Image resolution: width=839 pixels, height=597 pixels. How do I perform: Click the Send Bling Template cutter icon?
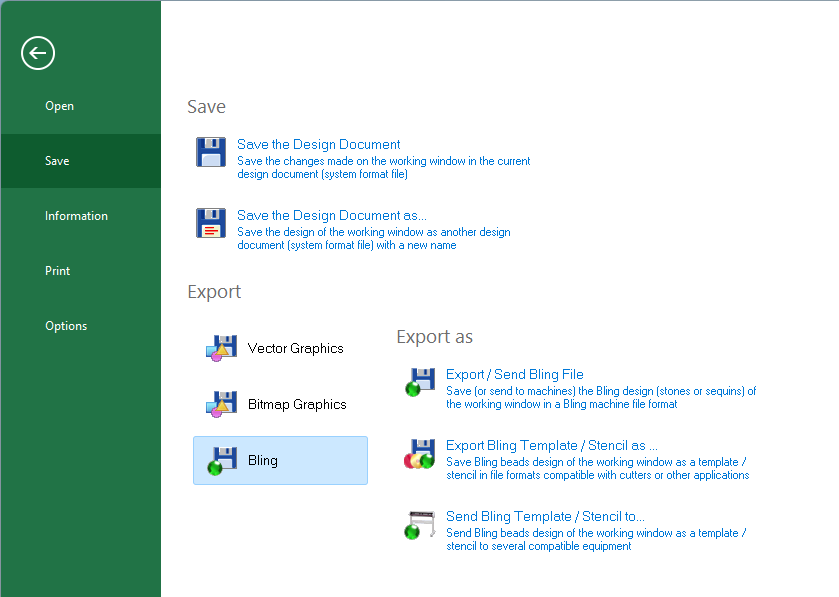(x=420, y=524)
